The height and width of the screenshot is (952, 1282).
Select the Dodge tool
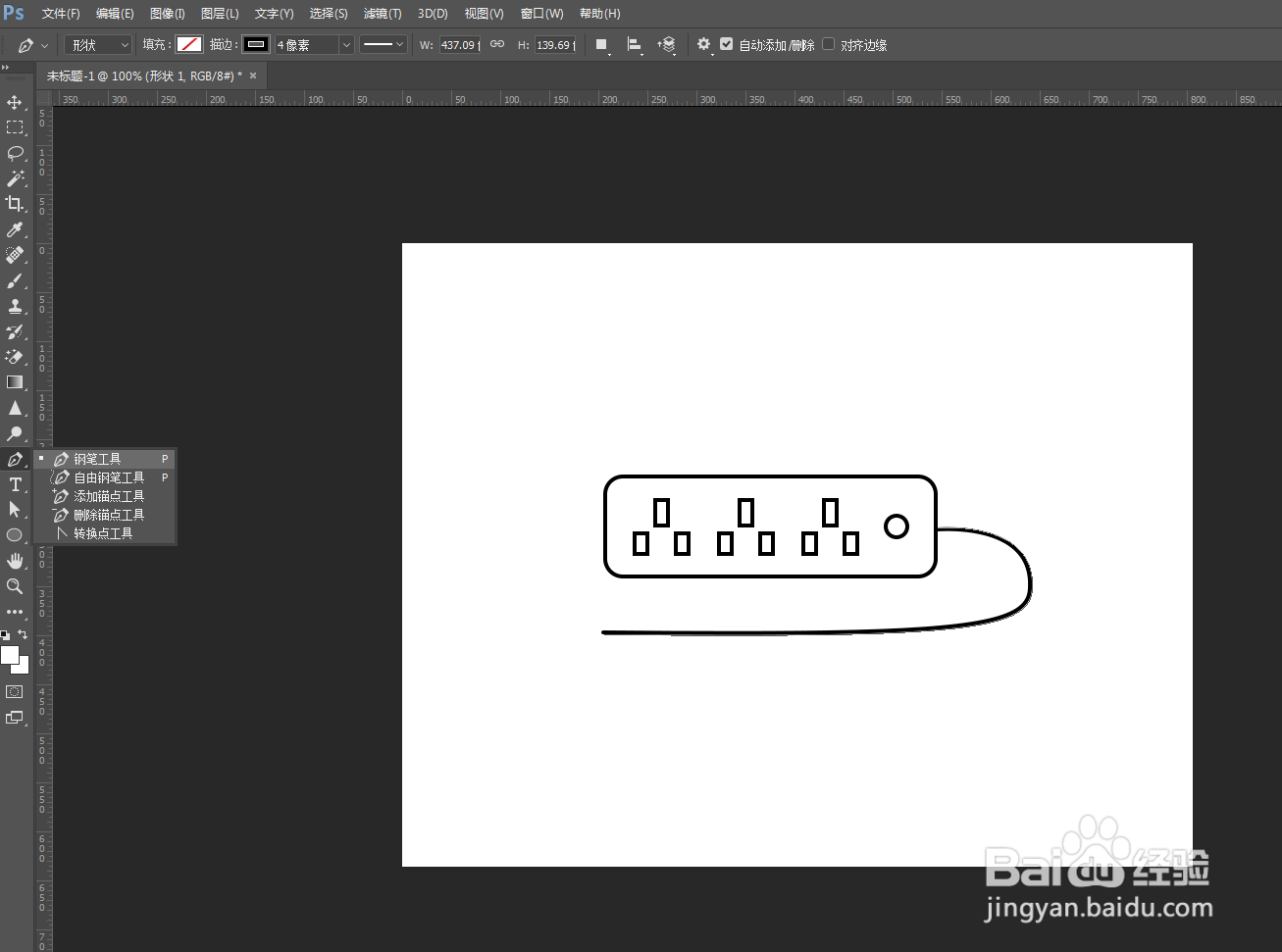(15, 433)
